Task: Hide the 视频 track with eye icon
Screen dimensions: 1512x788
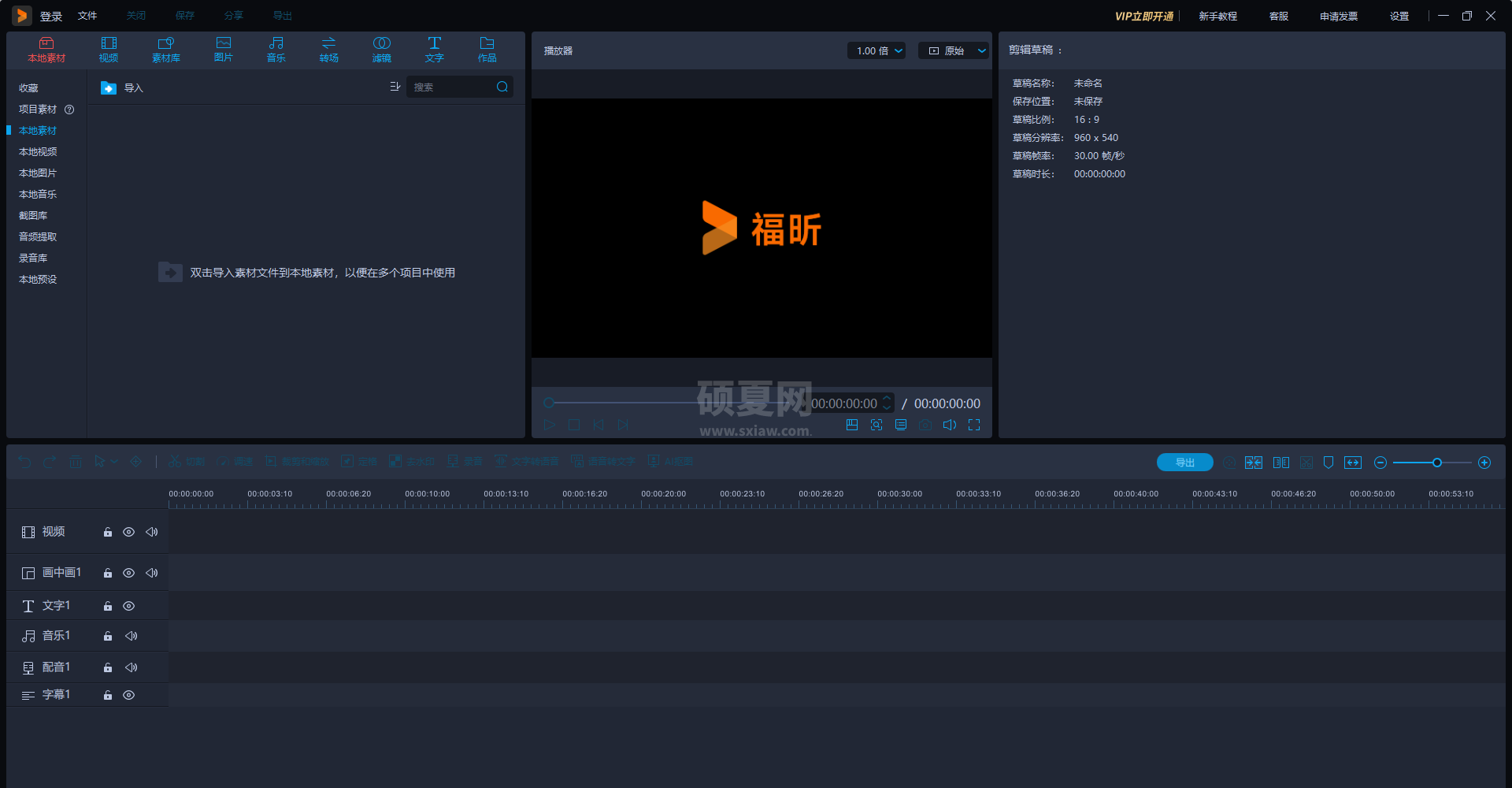Action: click(128, 533)
